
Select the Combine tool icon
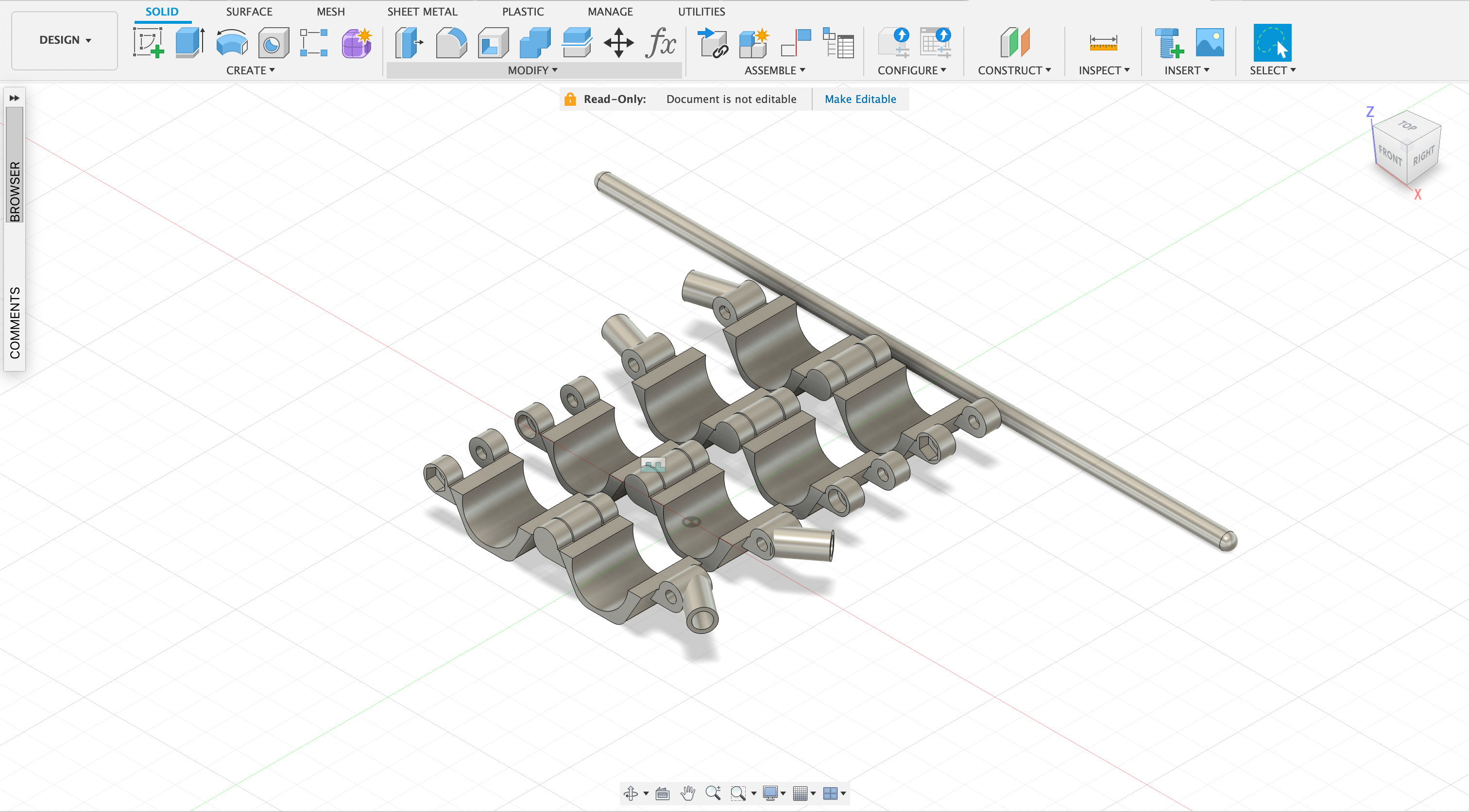coord(535,43)
